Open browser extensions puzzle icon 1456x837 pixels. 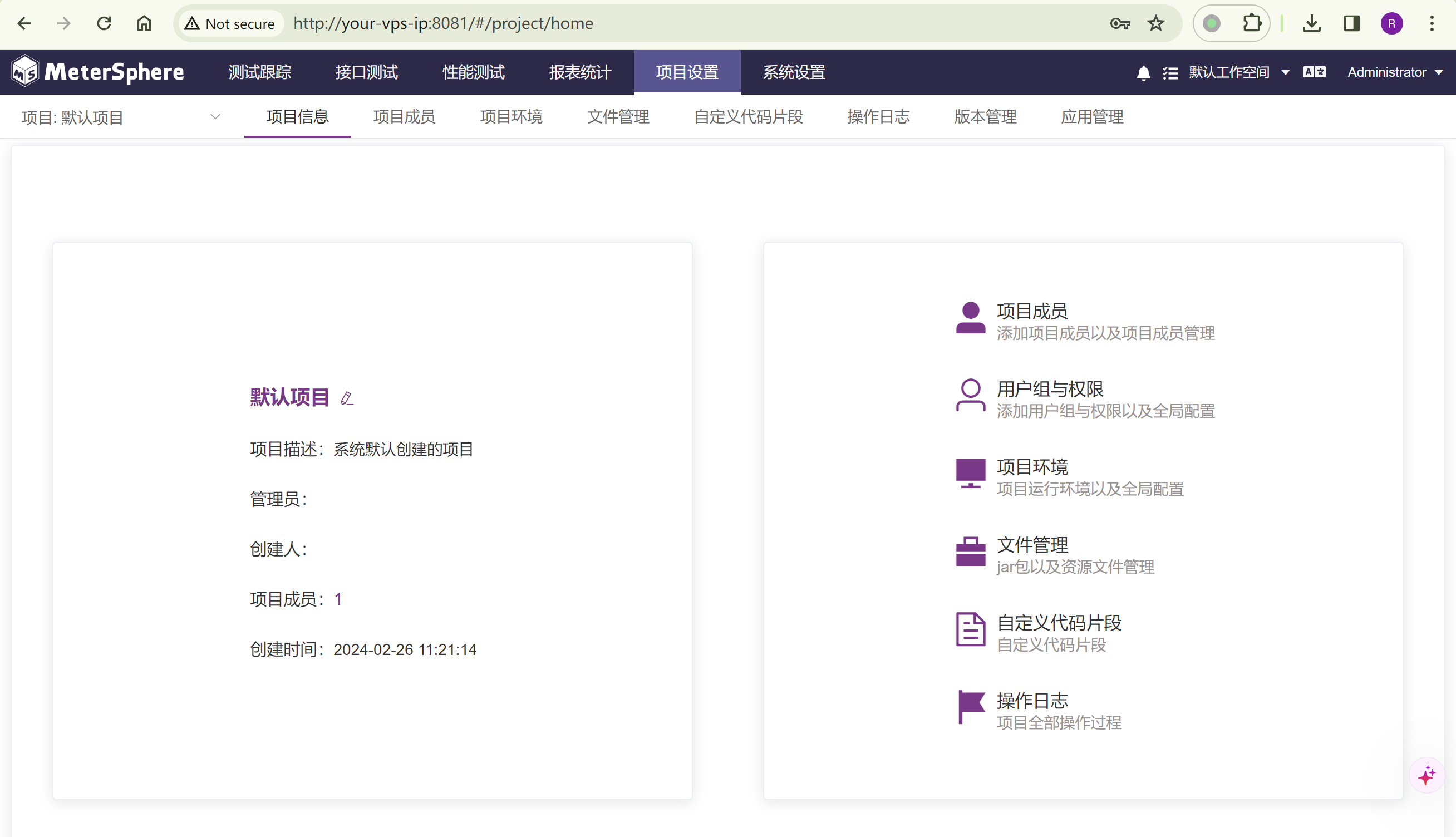click(x=1251, y=23)
